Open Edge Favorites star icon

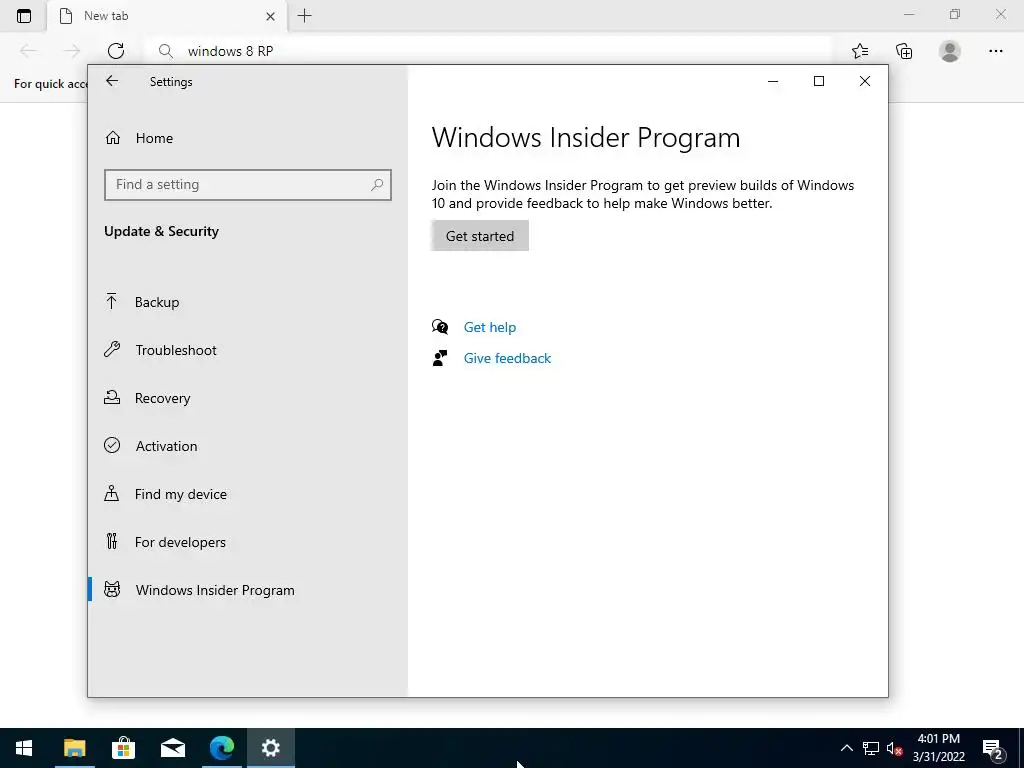tap(860, 51)
